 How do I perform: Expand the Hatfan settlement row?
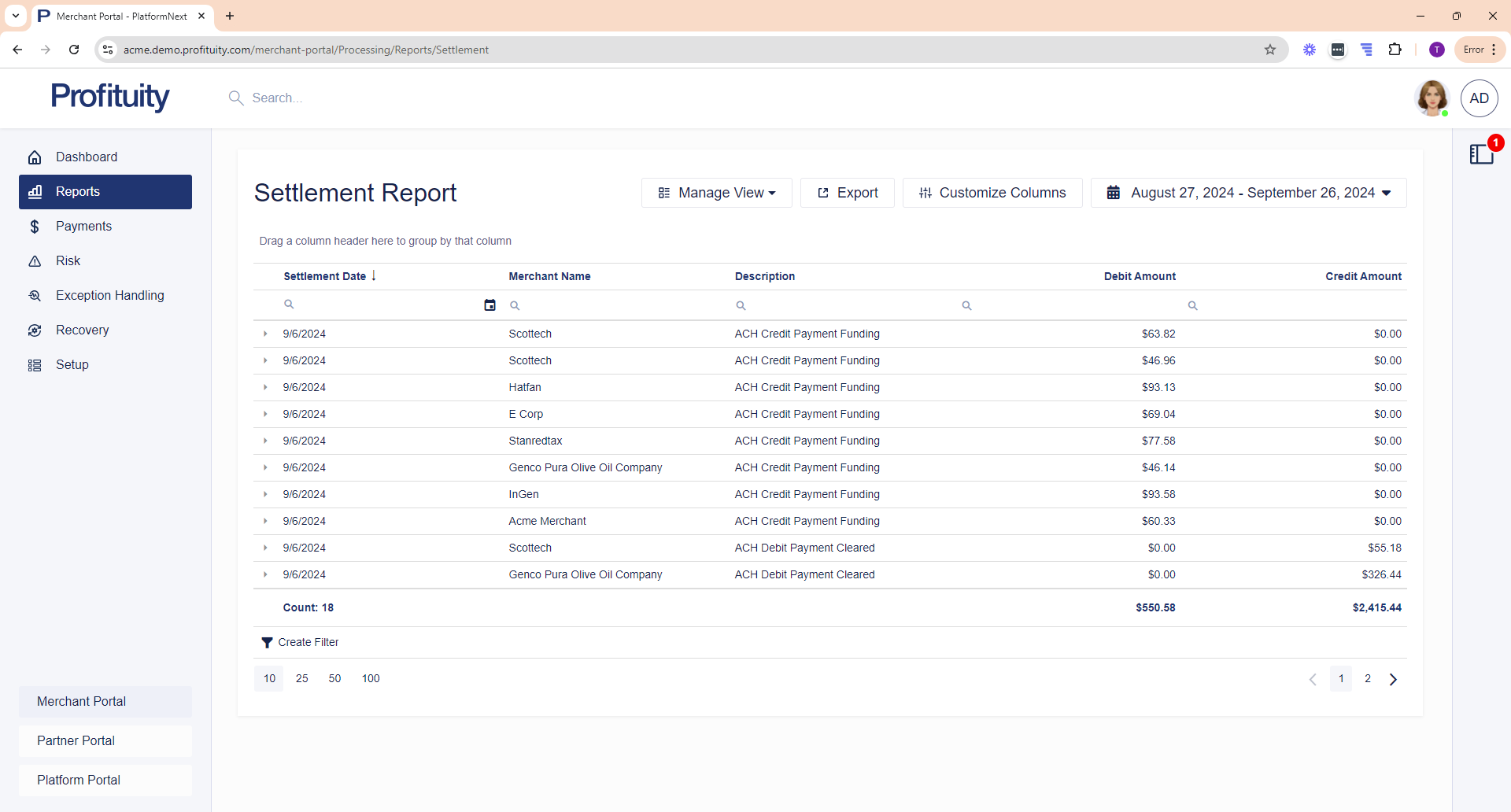pos(265,387)
